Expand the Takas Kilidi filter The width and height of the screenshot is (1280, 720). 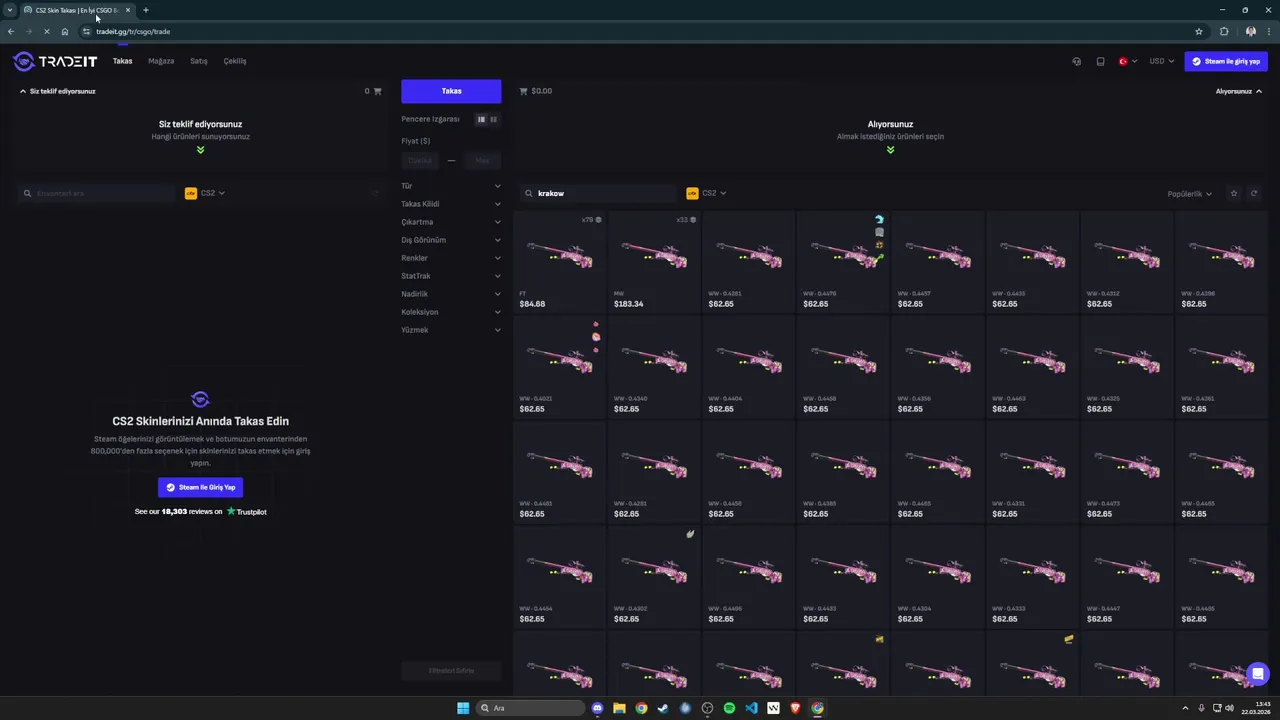451,204
